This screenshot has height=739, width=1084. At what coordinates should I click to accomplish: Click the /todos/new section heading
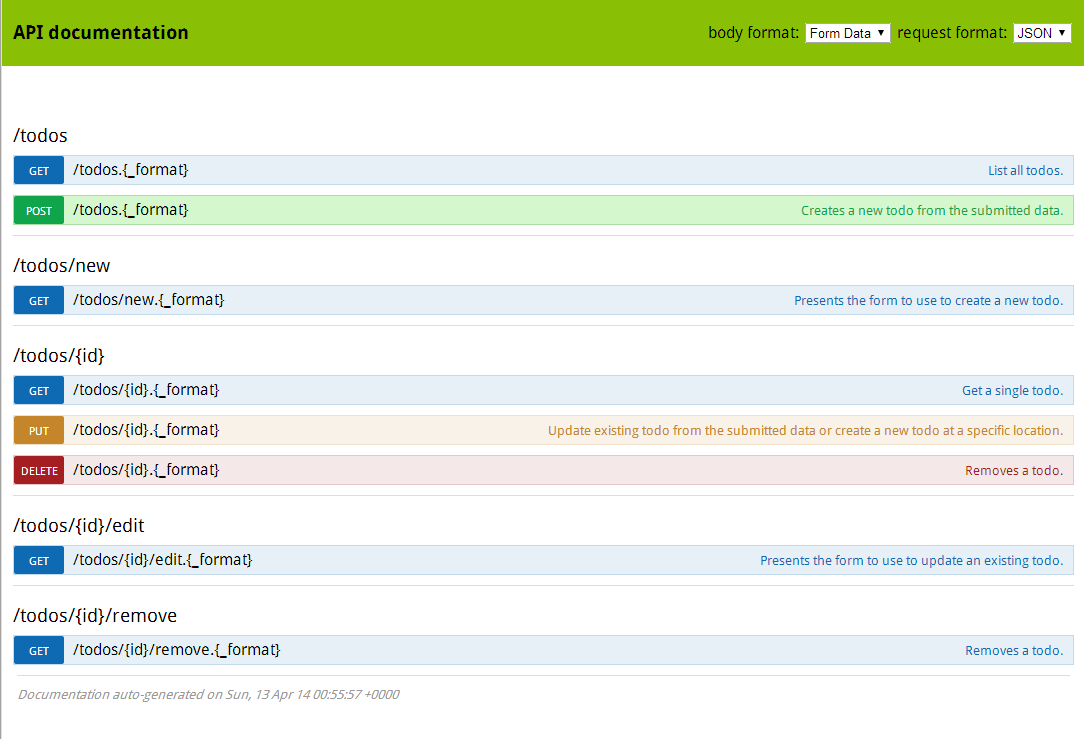[62, 265]
